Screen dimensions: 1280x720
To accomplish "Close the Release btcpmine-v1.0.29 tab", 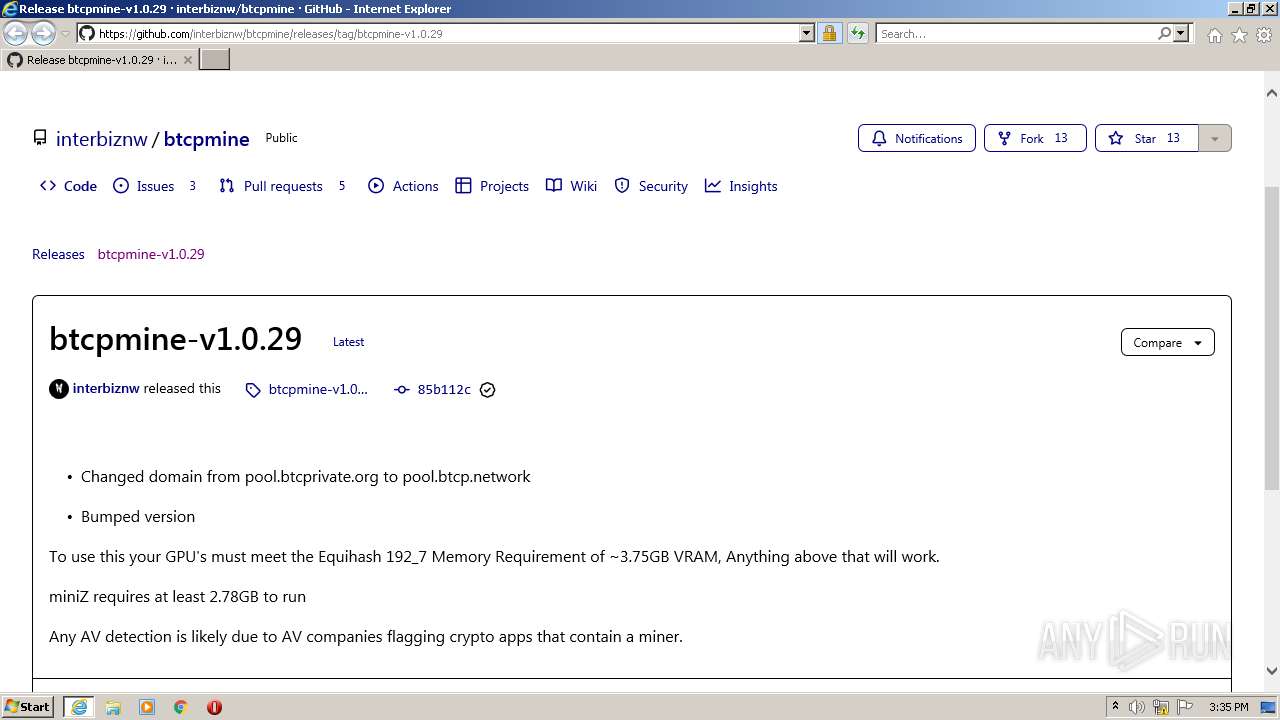I will click(187, 60).
